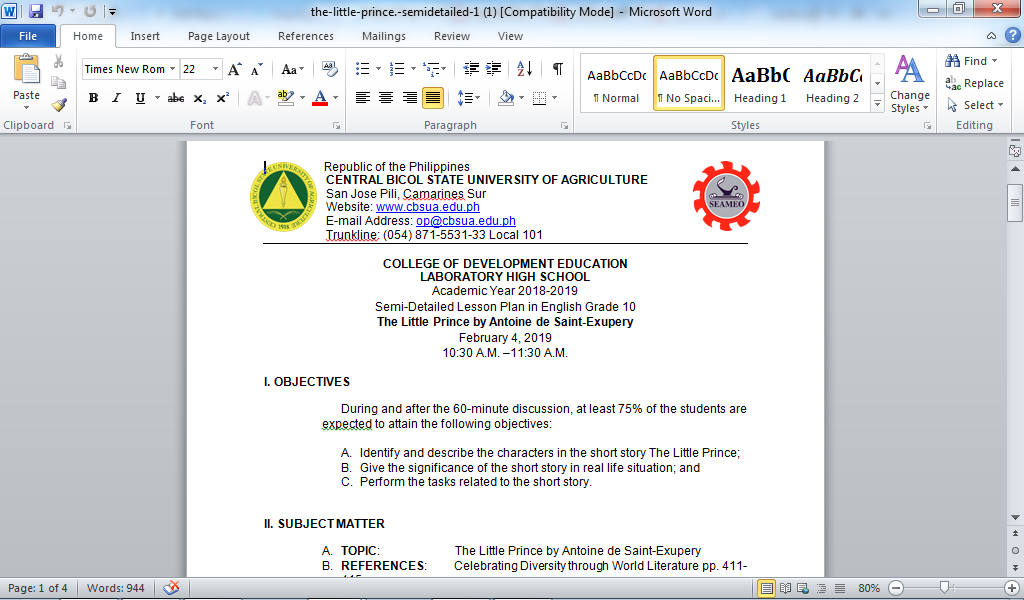Click the Center alignment icon
1024x600 pixels.
[386, 98]
